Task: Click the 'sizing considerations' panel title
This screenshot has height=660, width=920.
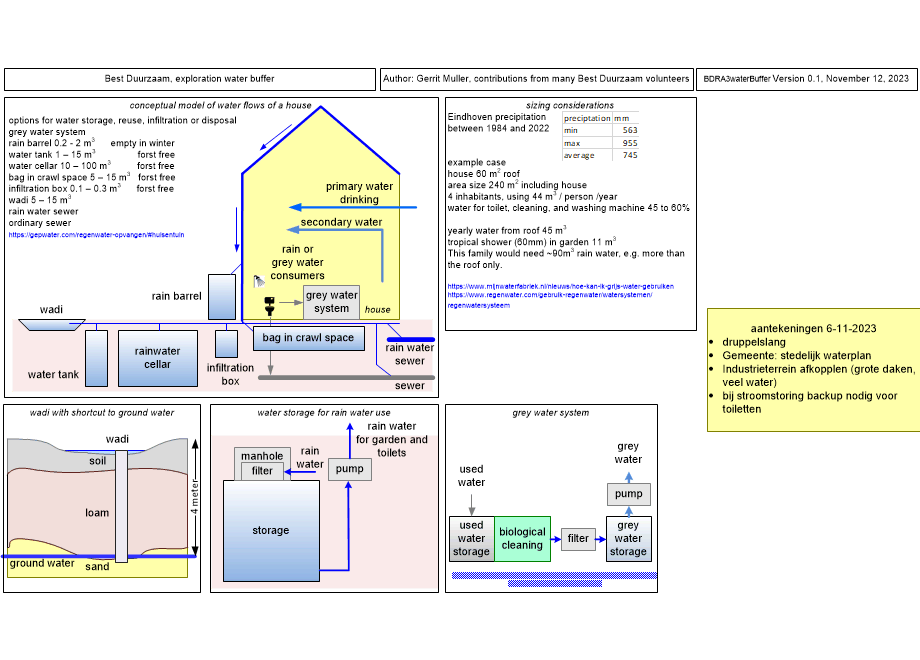Action: click(570, 106)
